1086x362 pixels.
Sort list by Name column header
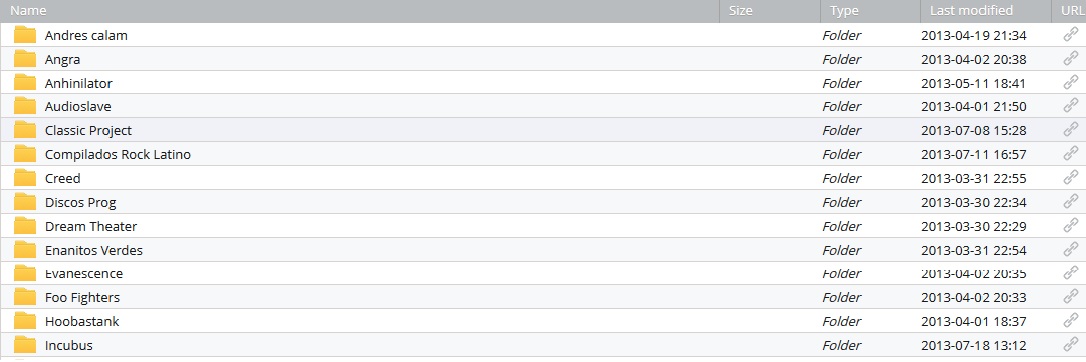(28, 10)
